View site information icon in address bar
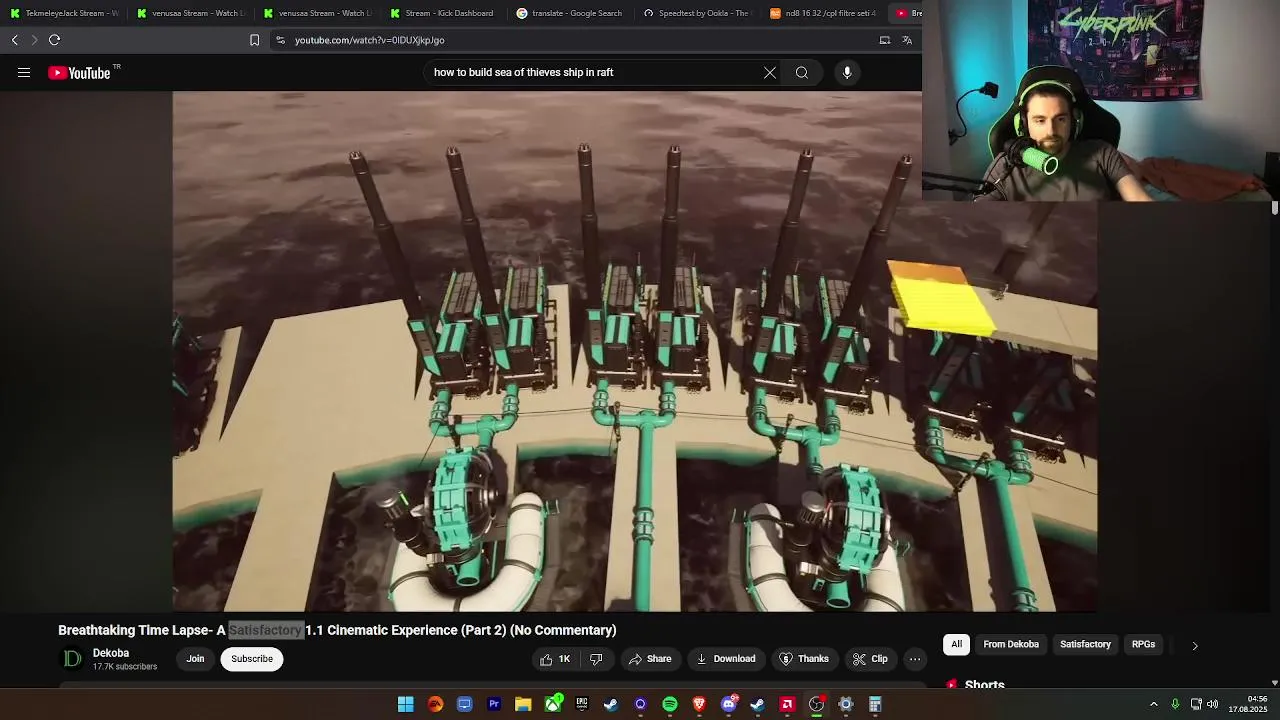1280x720 pixels. pyautogui.click(x=281, y=40)
